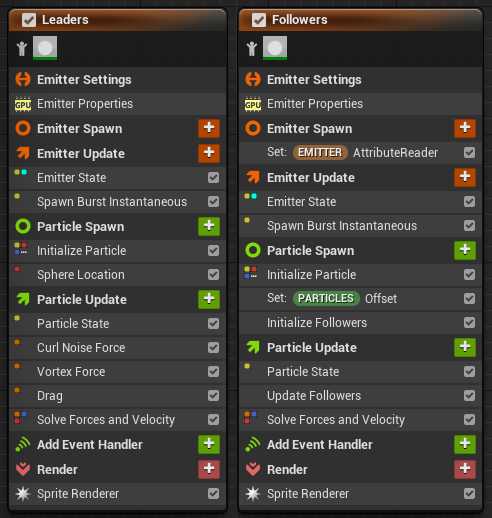Click GPU icon beside Leaders Emitter Properties
The width and height of the screenshot is (492, 518).
tap(23, 104)
